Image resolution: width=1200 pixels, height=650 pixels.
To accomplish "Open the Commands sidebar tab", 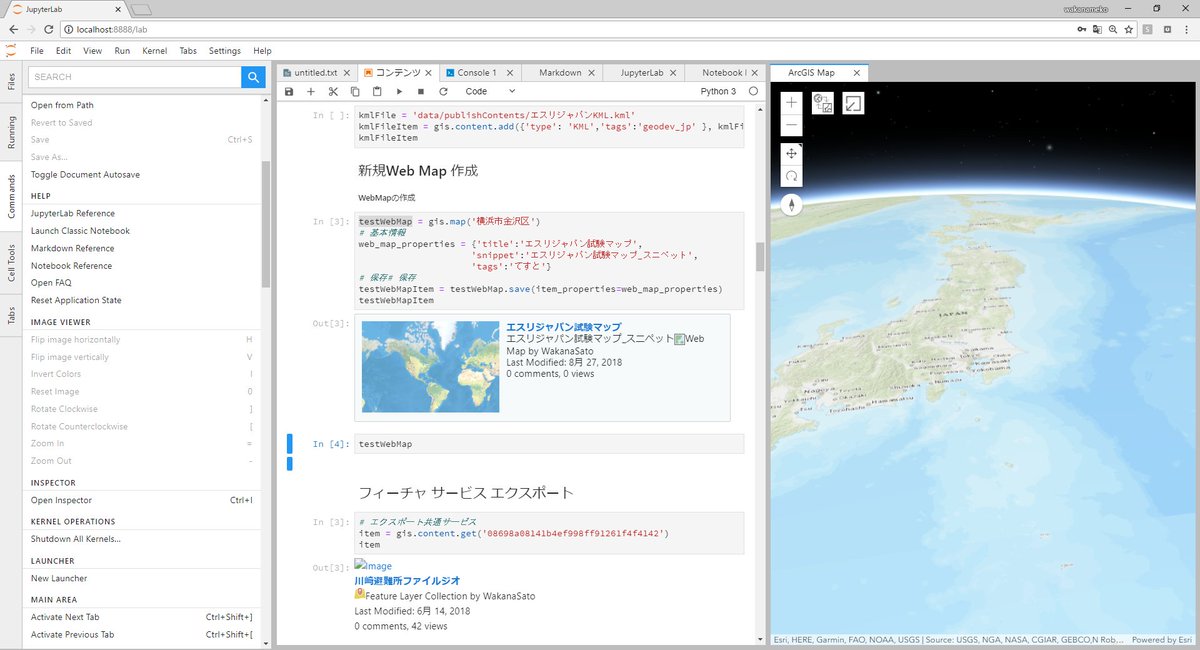I will click(12, 196).
